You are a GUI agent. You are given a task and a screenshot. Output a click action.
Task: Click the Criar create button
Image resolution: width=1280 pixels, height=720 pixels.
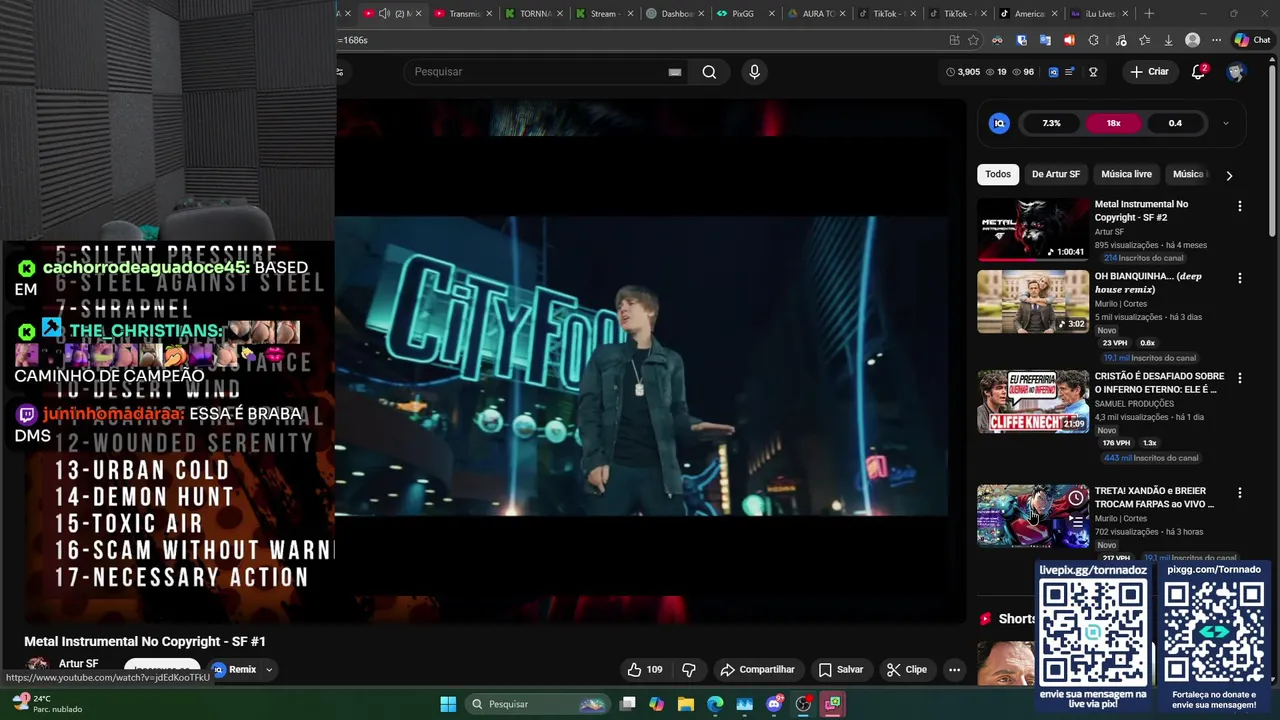pyautogui.click(x=1149, y=72)
